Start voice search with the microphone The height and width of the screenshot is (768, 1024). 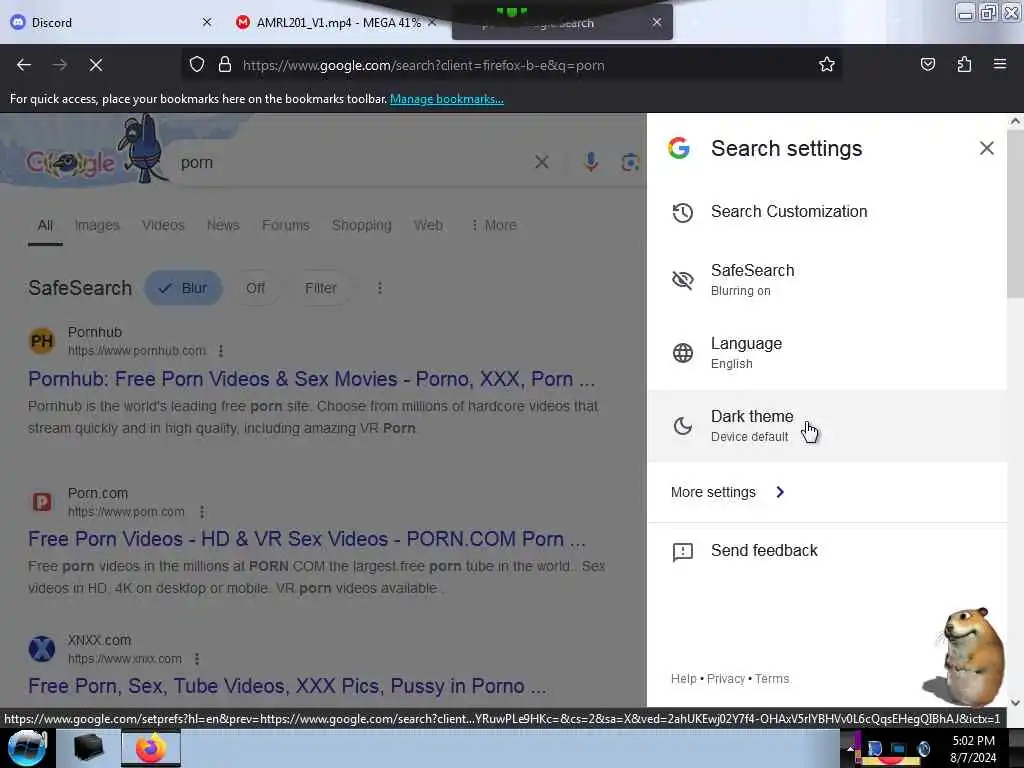(x=590, y=162)
